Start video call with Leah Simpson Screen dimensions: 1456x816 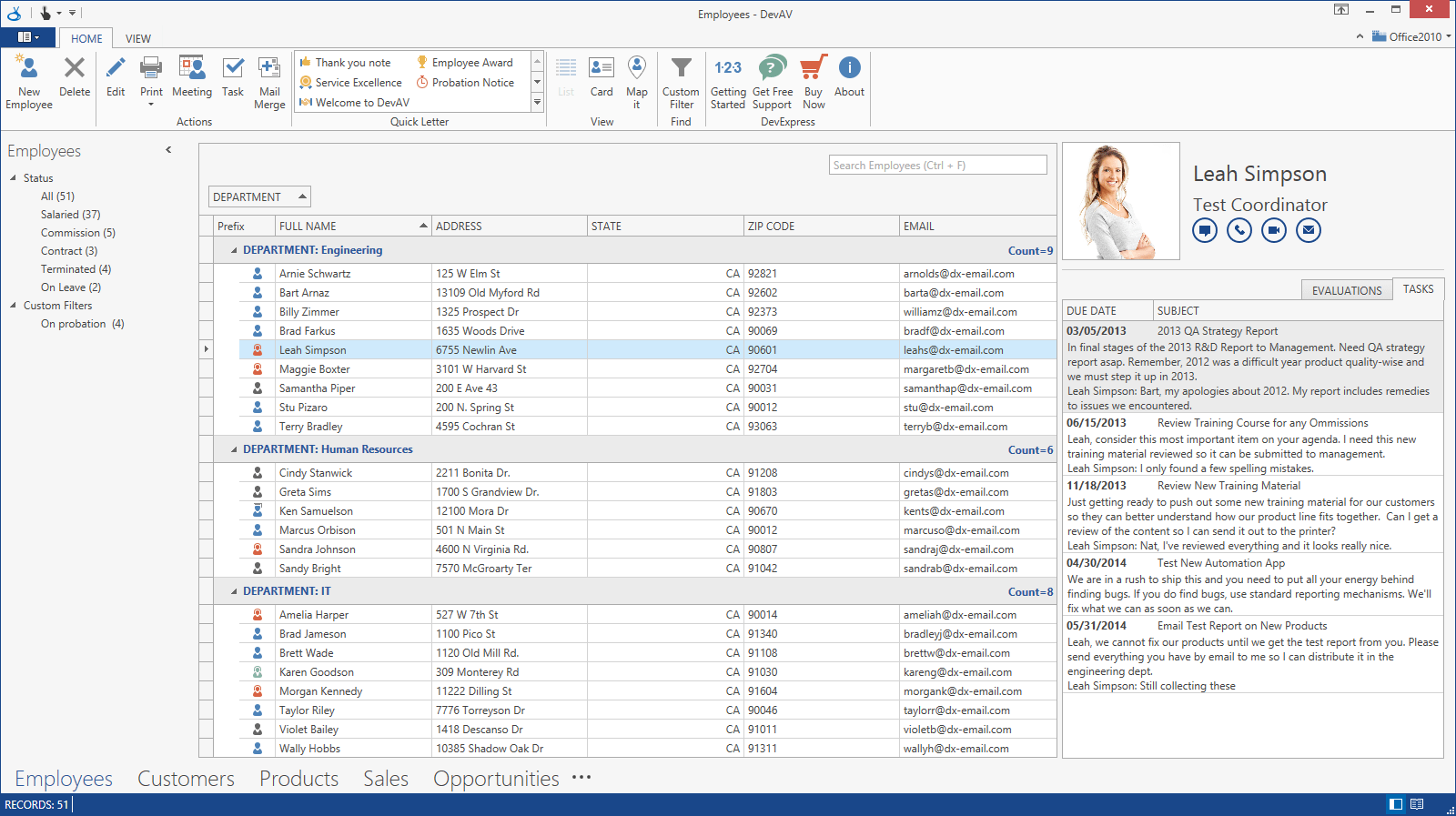pyautogui.click(x=1274, y=230)
